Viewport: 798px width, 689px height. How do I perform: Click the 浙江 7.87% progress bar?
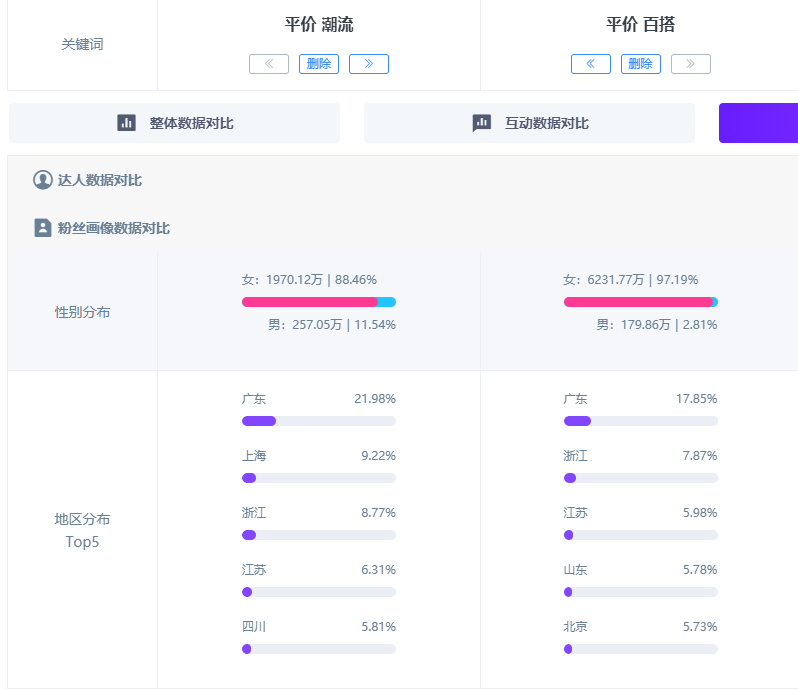click(x=641, y=478)
